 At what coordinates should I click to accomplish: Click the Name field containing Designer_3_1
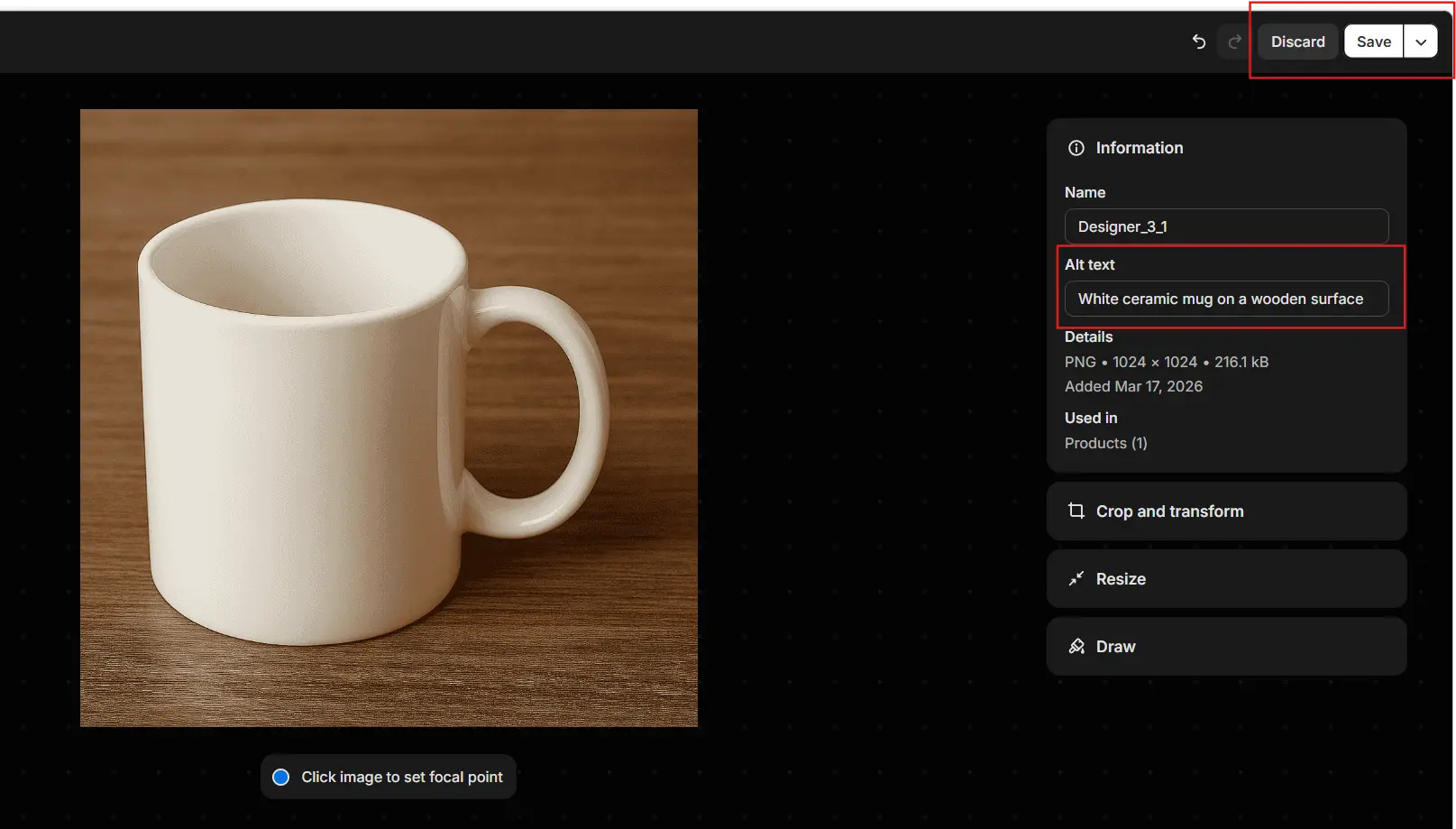tap(1226, 226)
